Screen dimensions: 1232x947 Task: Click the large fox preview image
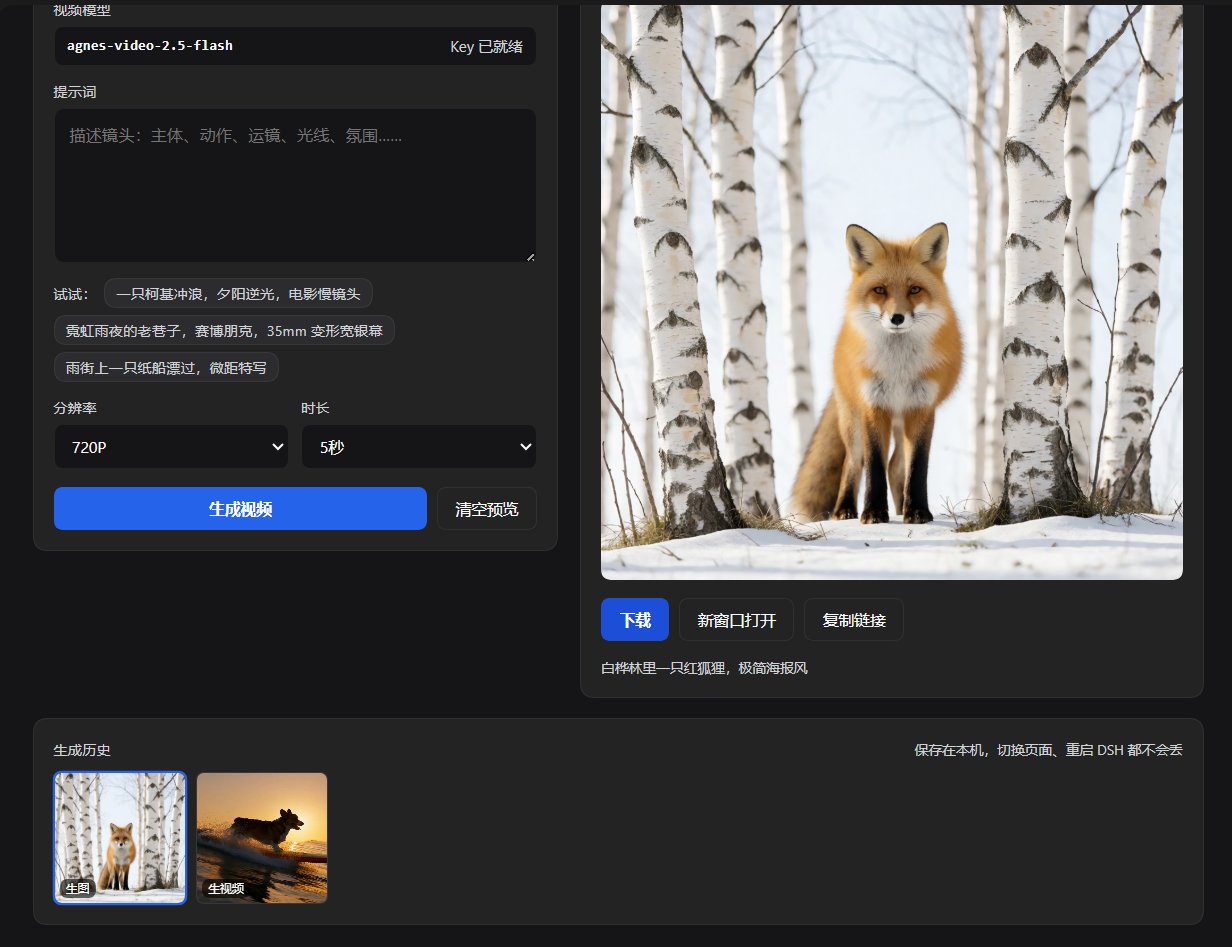point(892,290)
